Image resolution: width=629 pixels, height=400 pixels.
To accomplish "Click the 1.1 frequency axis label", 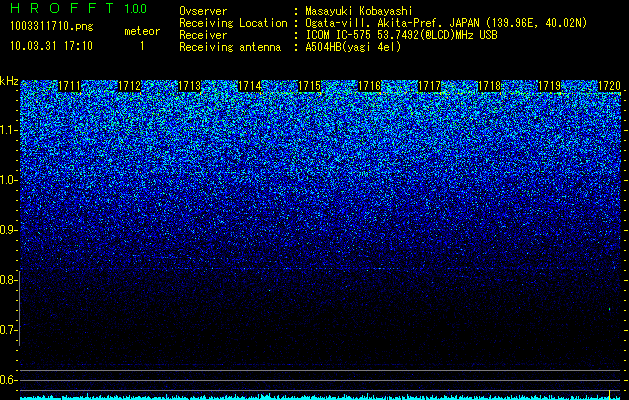I will click(x=7, y=130).
